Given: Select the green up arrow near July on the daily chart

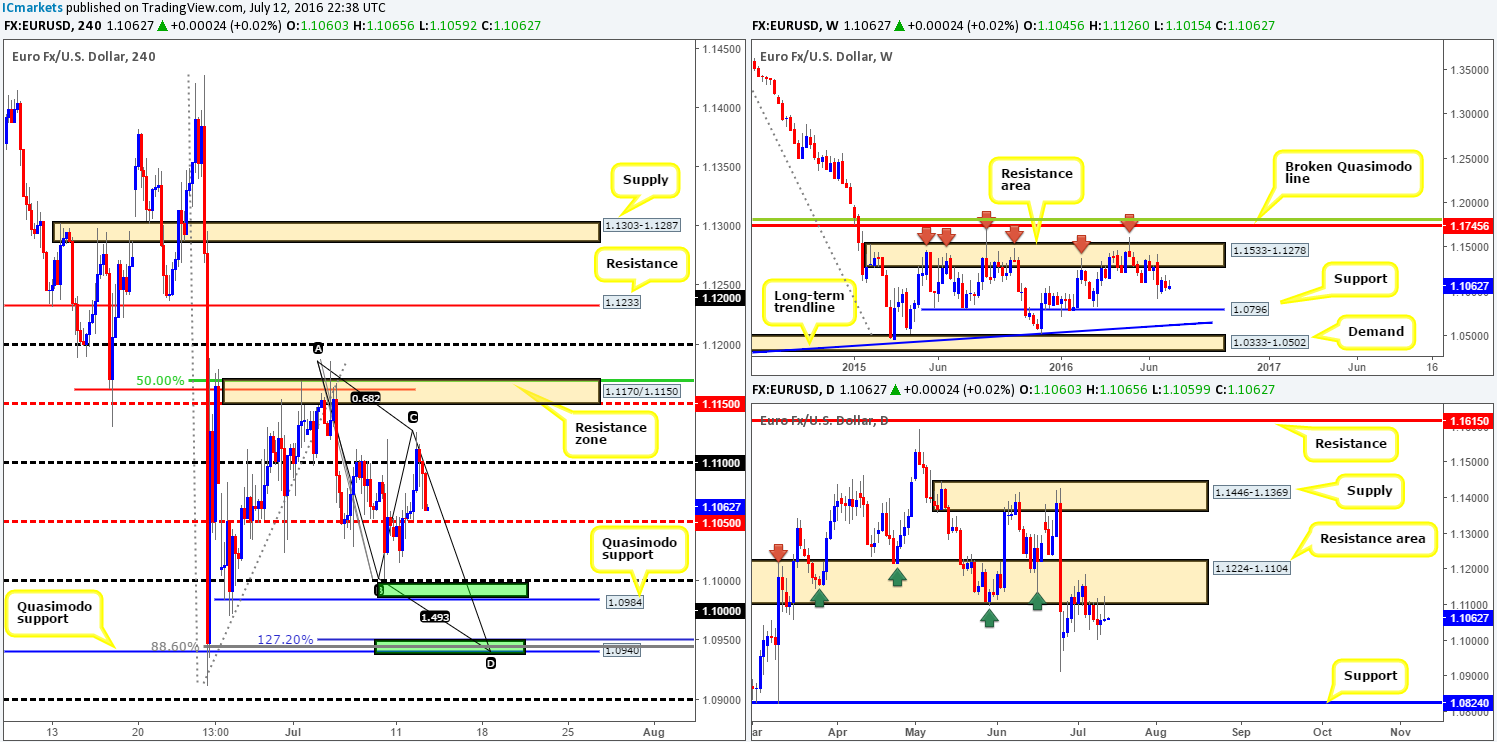Looking at the screenshot, I should [1037, 601].
